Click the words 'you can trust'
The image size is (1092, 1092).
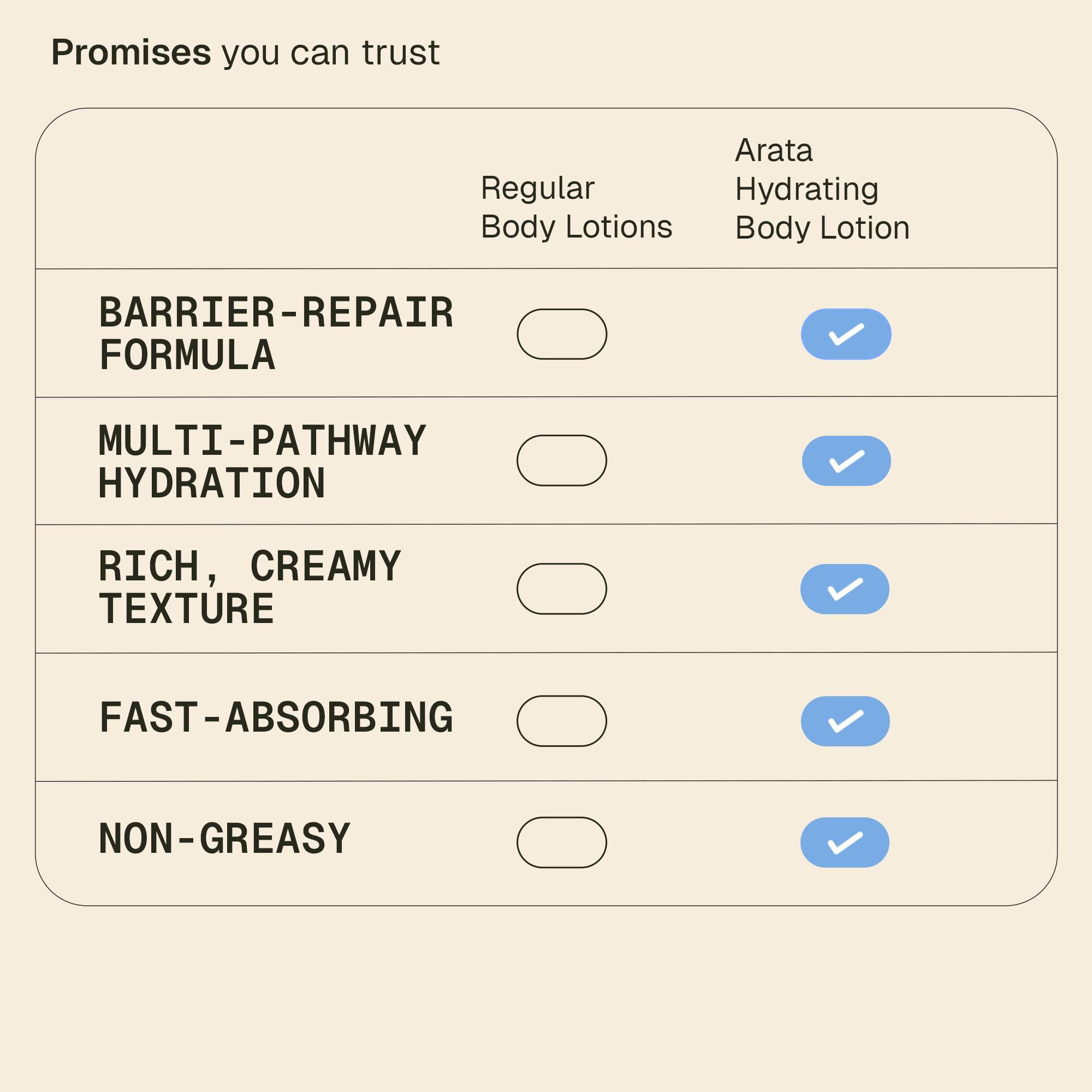pos(331,52)
